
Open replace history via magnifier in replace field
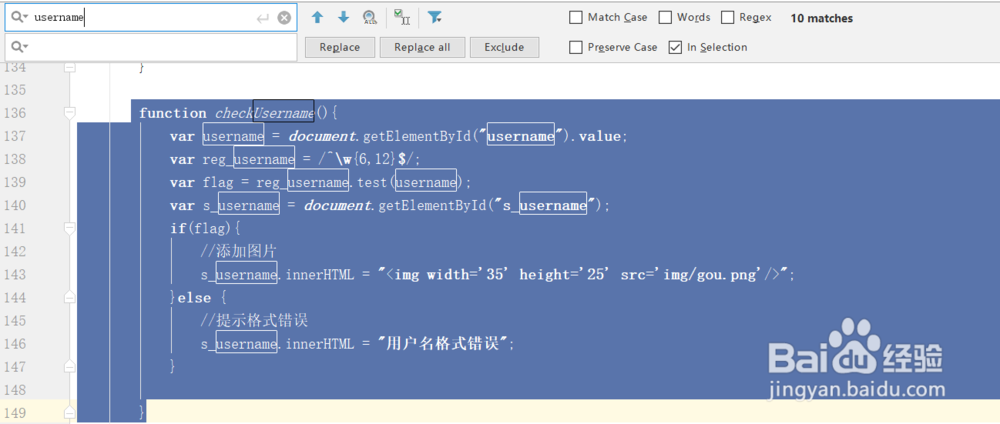[x=19, y=47]
